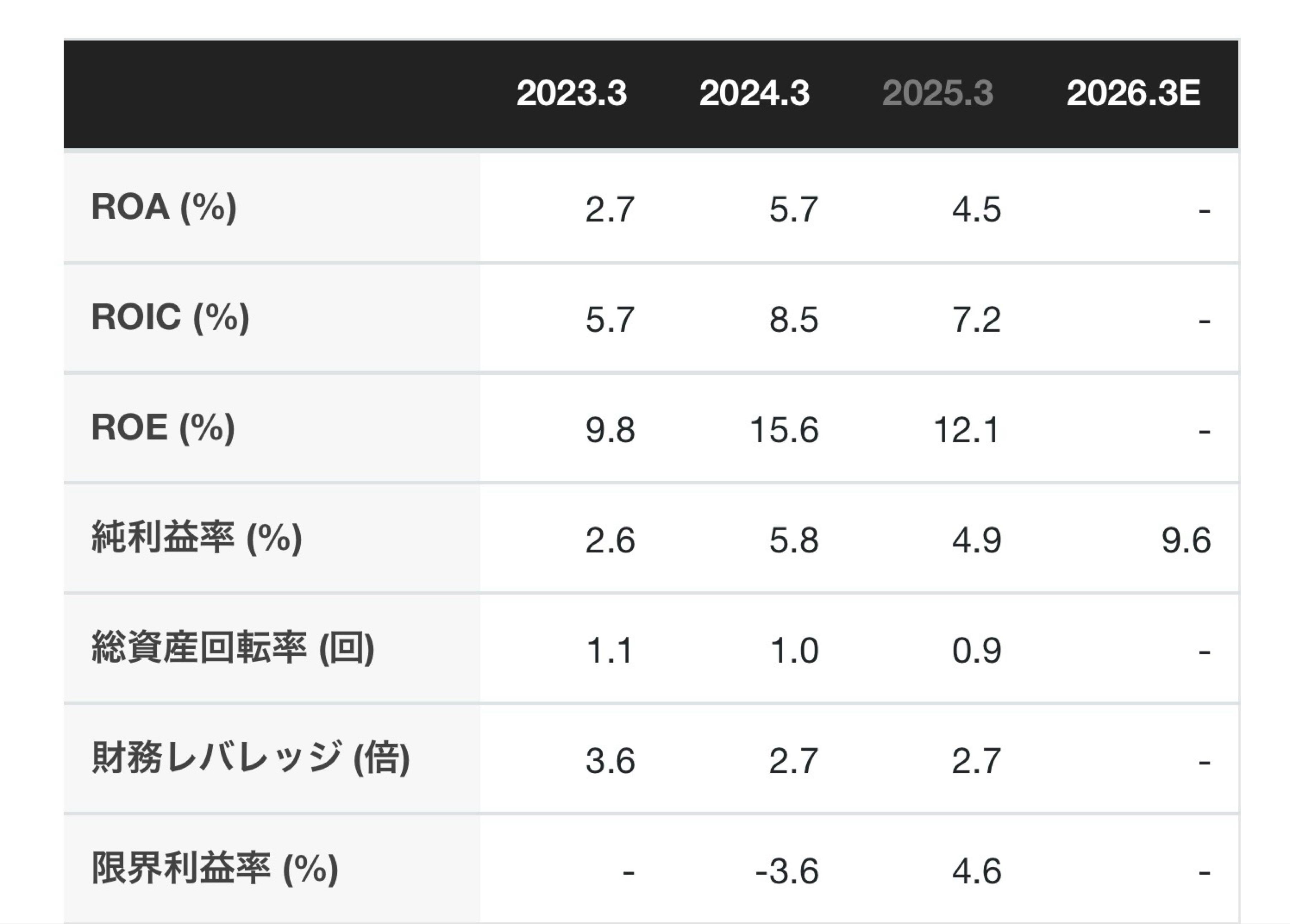Select the 0.9 asset turnover value
Image resolution: width=1290 pixels, height=924 pixels.
(x=976, y=650)
